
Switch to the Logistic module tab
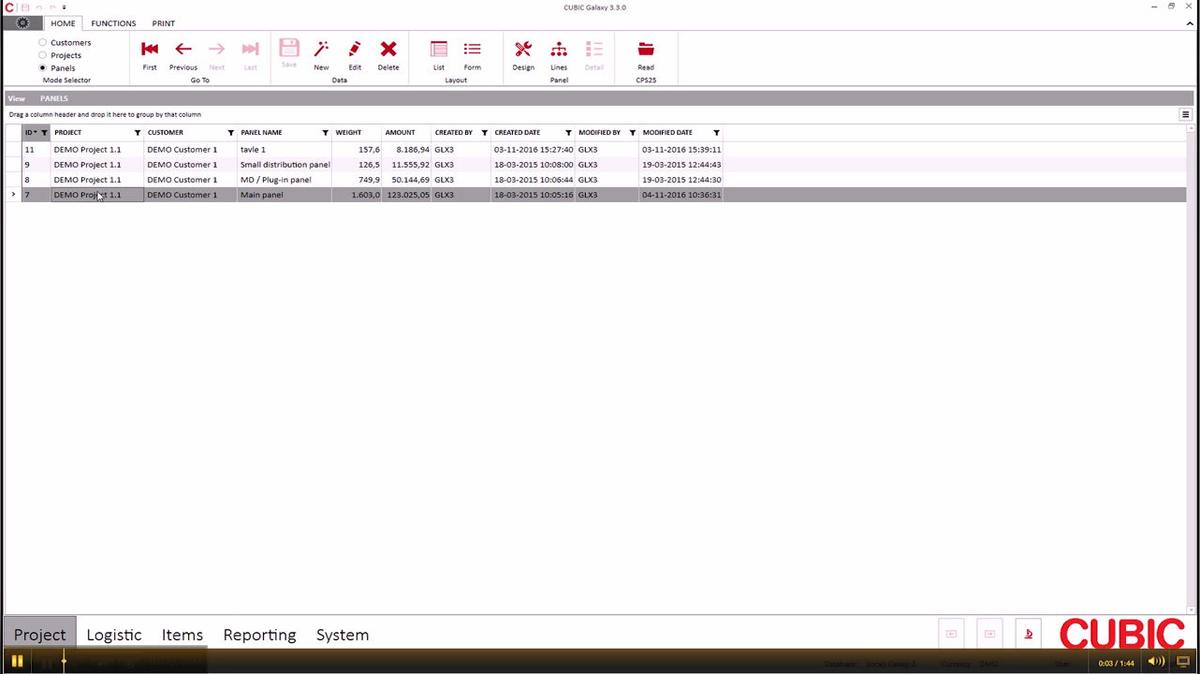(x=114, y=635)
